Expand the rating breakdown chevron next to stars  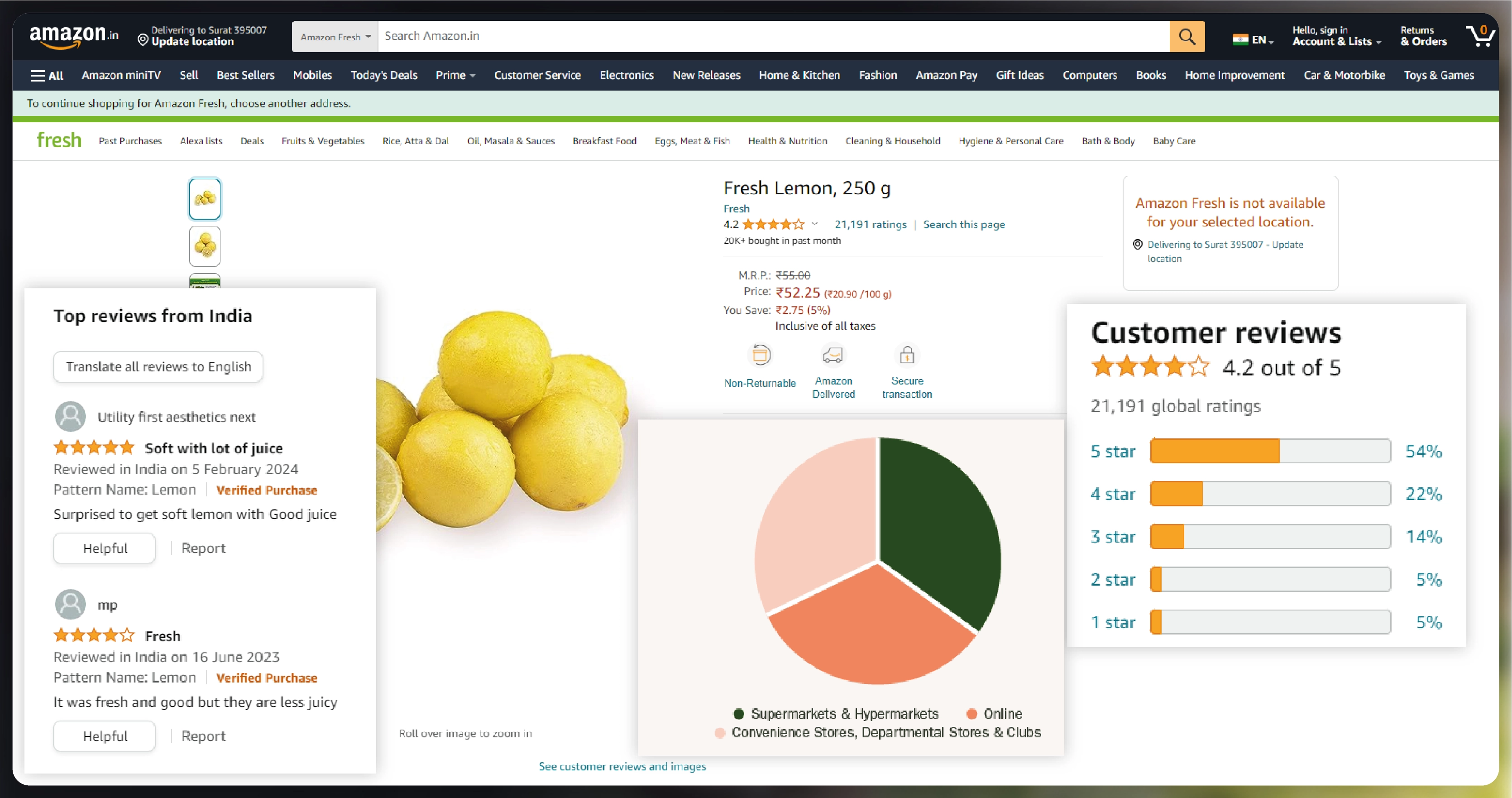pos(815,224)
